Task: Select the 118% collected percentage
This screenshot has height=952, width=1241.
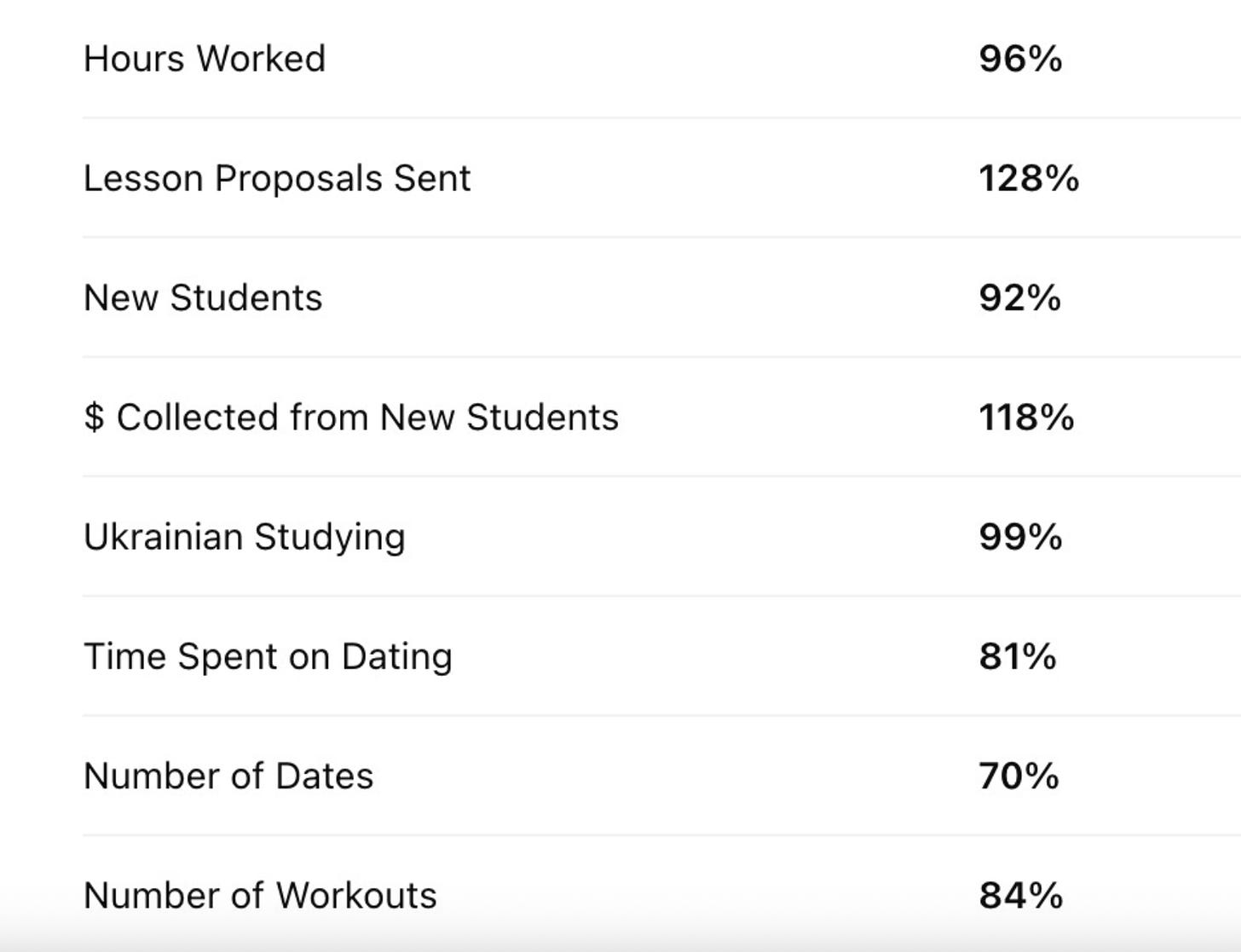Action: 1026,417
